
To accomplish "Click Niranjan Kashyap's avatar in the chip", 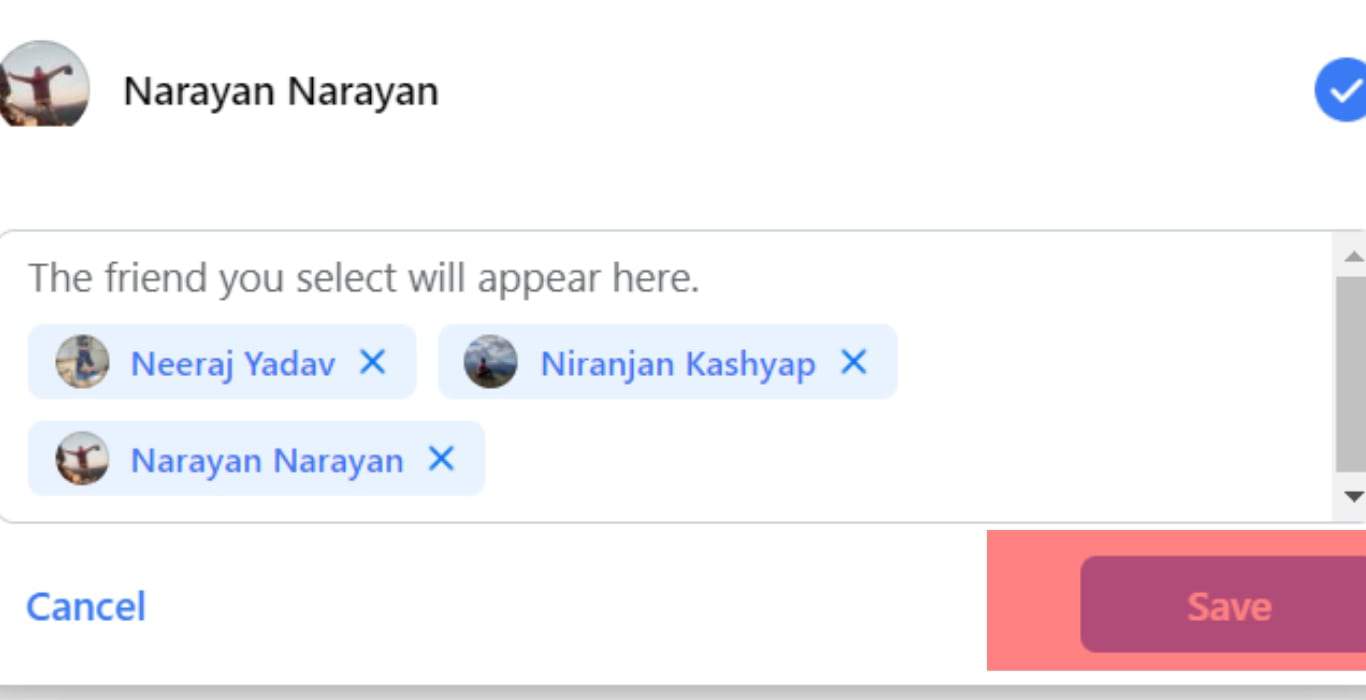I will click(x=491, y=362).
